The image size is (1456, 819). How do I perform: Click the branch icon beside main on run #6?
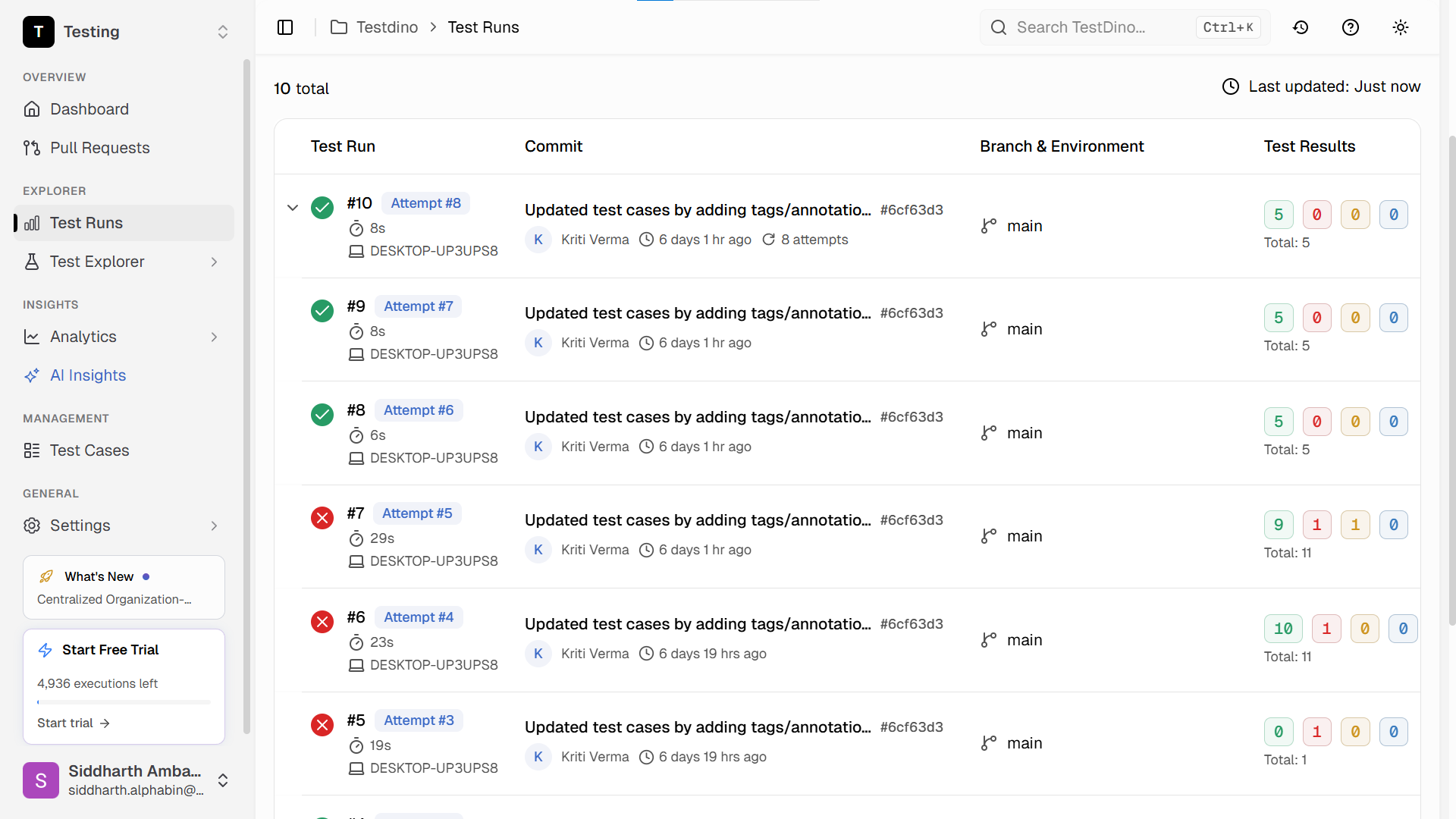tap(988, 640)
